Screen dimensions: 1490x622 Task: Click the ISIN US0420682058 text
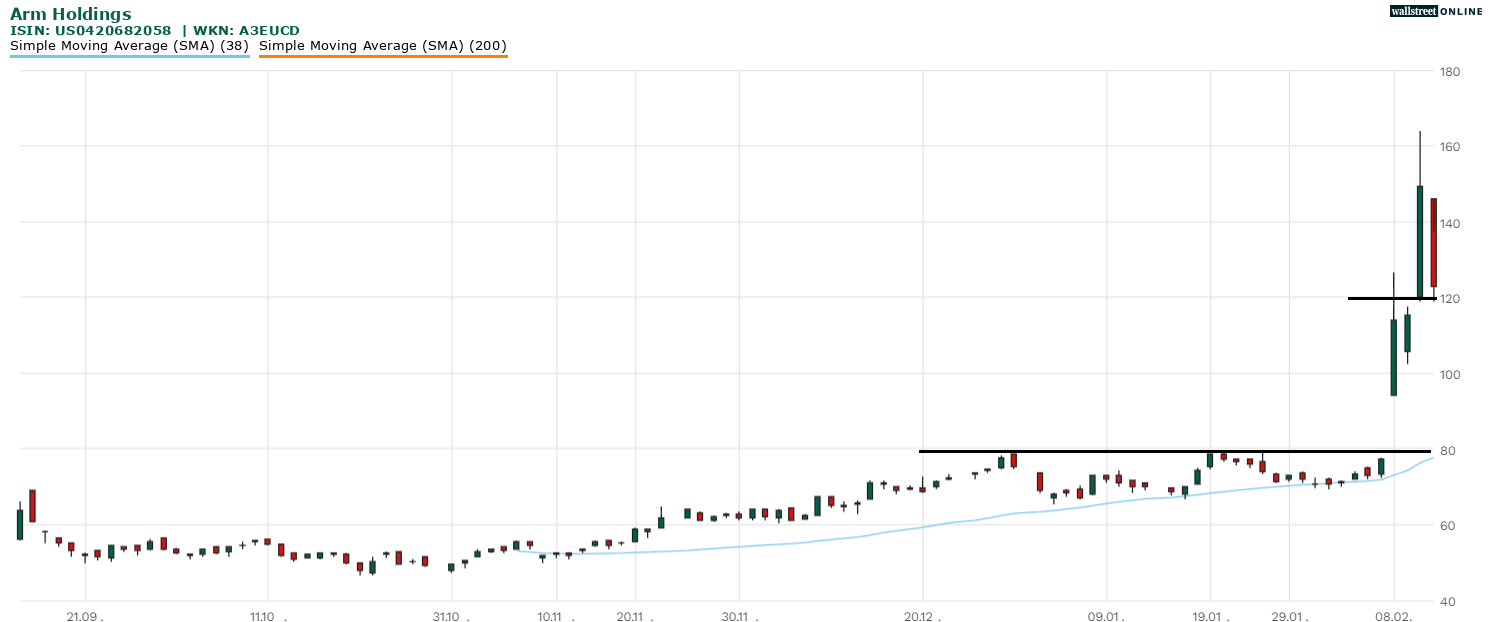pyautogui.click(x=90, y=31)
